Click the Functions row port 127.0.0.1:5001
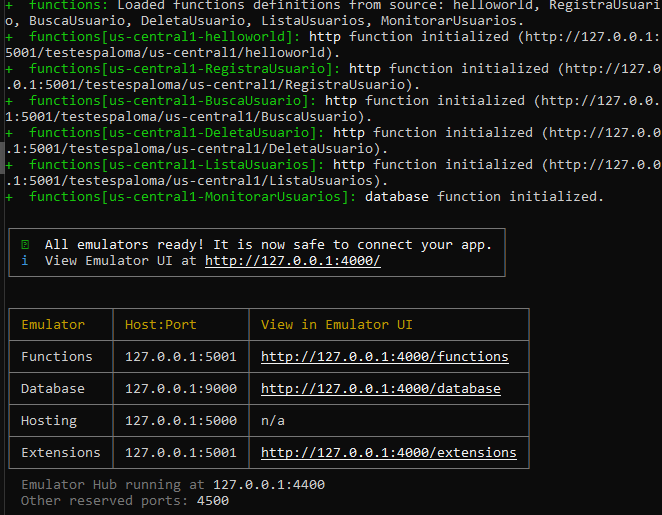This screenshot has height=515, width=662. pyautogui.click(x=181, y=357)
